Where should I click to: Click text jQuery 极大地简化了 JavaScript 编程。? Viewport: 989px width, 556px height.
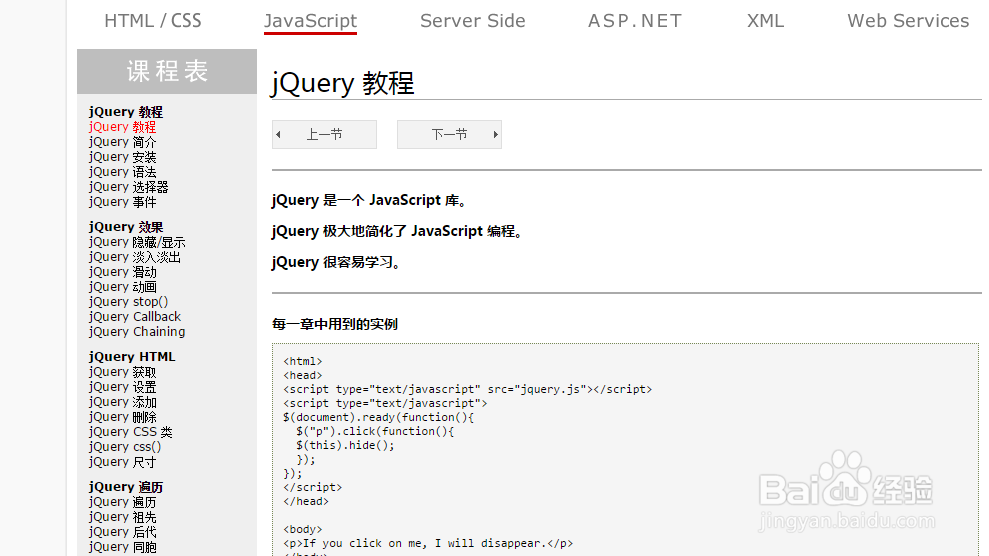click(x=398, y=231)
